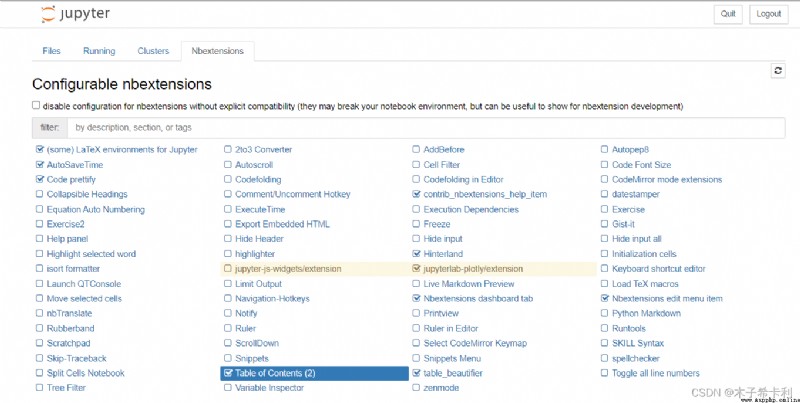
Task: Open the Clusters tab
Action: tap(153, 51)
